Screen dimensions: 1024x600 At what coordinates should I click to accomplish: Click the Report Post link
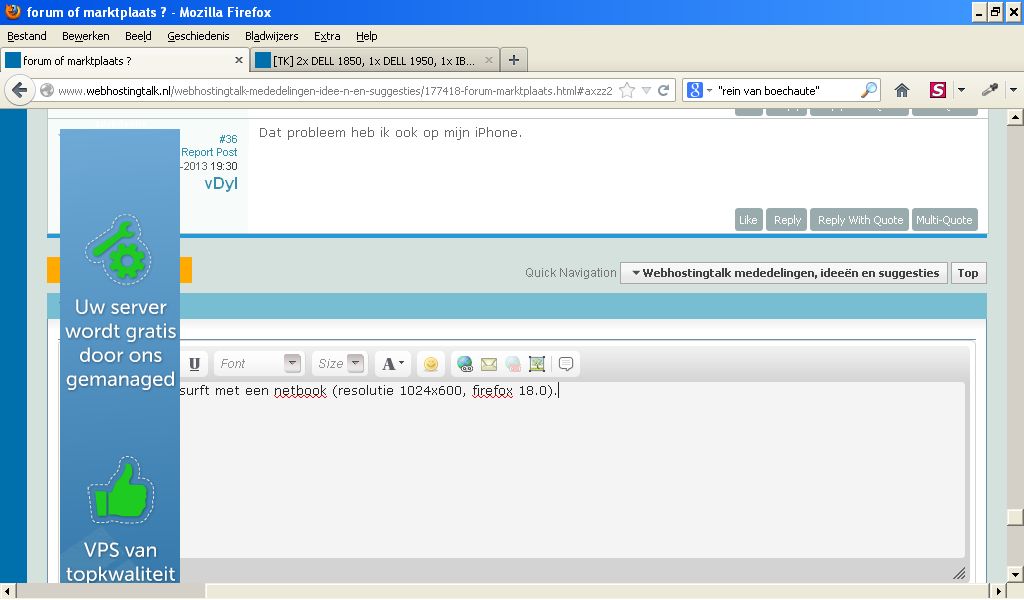pyautogui.click(x=209, y=152)
